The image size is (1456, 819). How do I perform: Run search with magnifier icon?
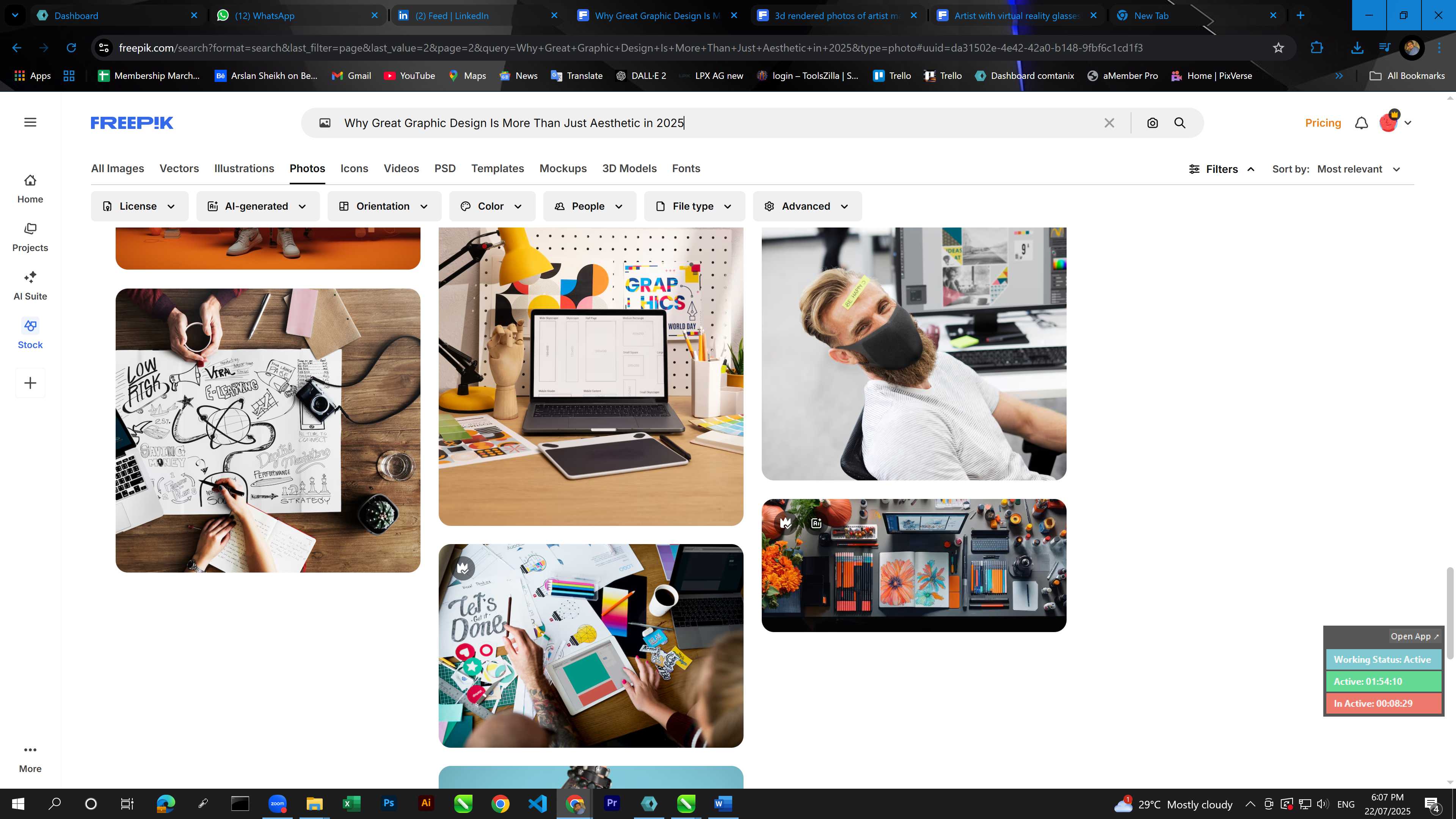(1180, 122)
